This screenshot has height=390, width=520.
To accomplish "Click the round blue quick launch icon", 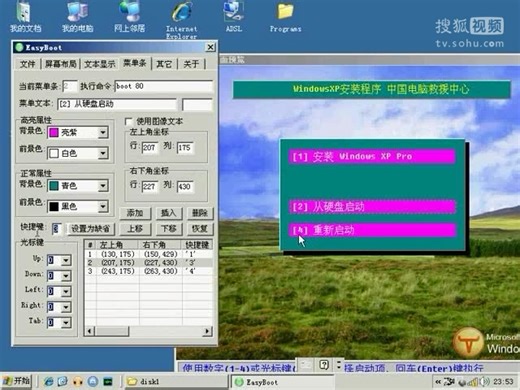I will (93, 381).
